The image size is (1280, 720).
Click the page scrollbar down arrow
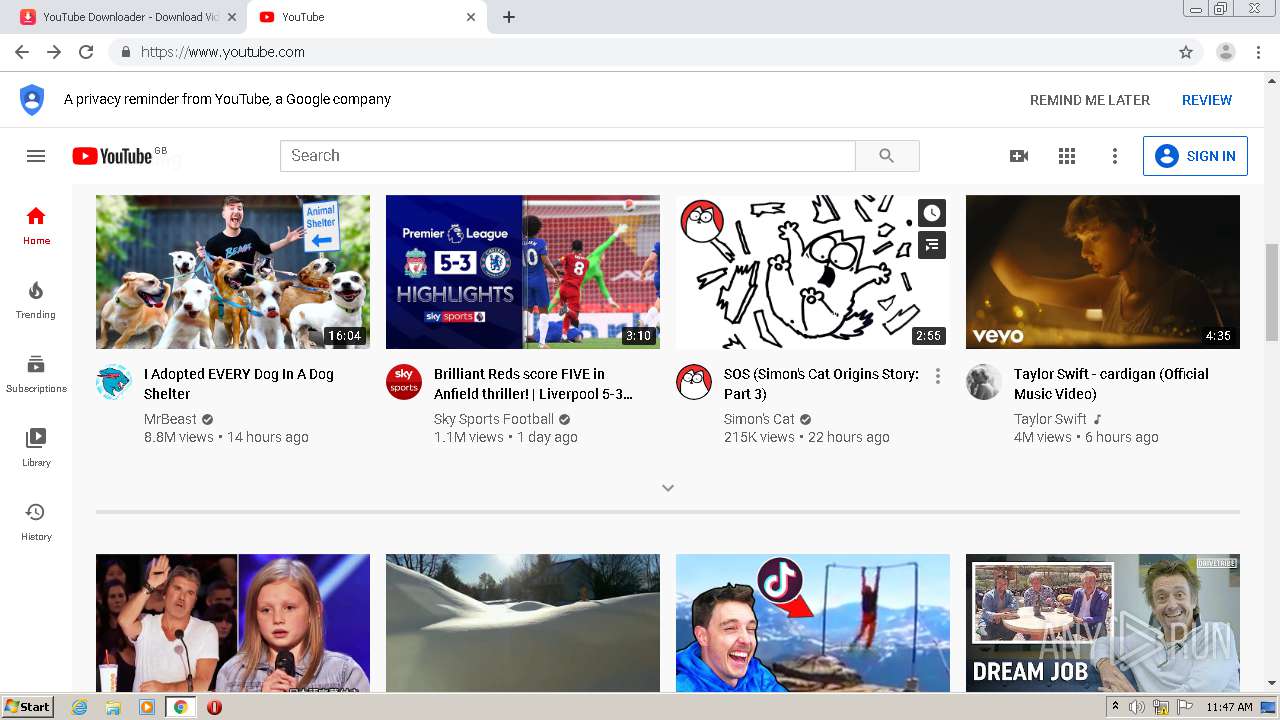click(x=1272, y=684)
